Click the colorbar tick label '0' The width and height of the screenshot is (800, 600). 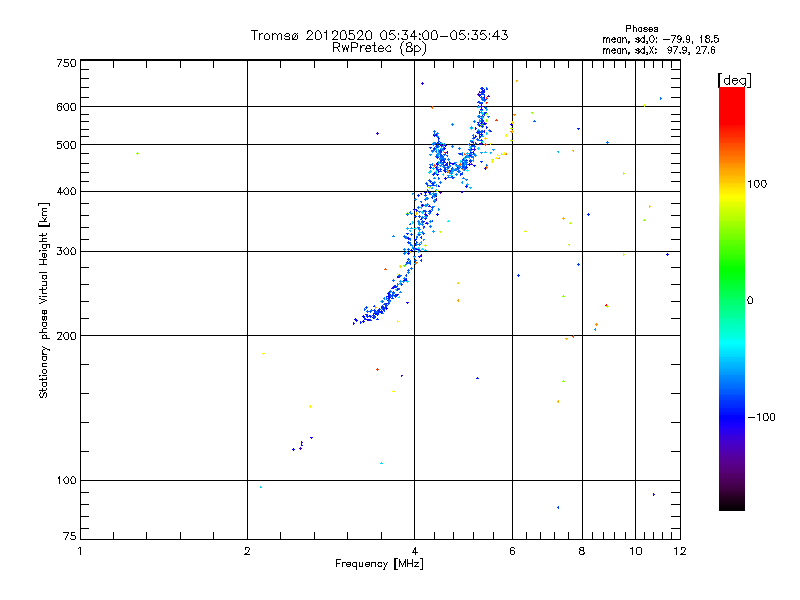pos(750,301)
